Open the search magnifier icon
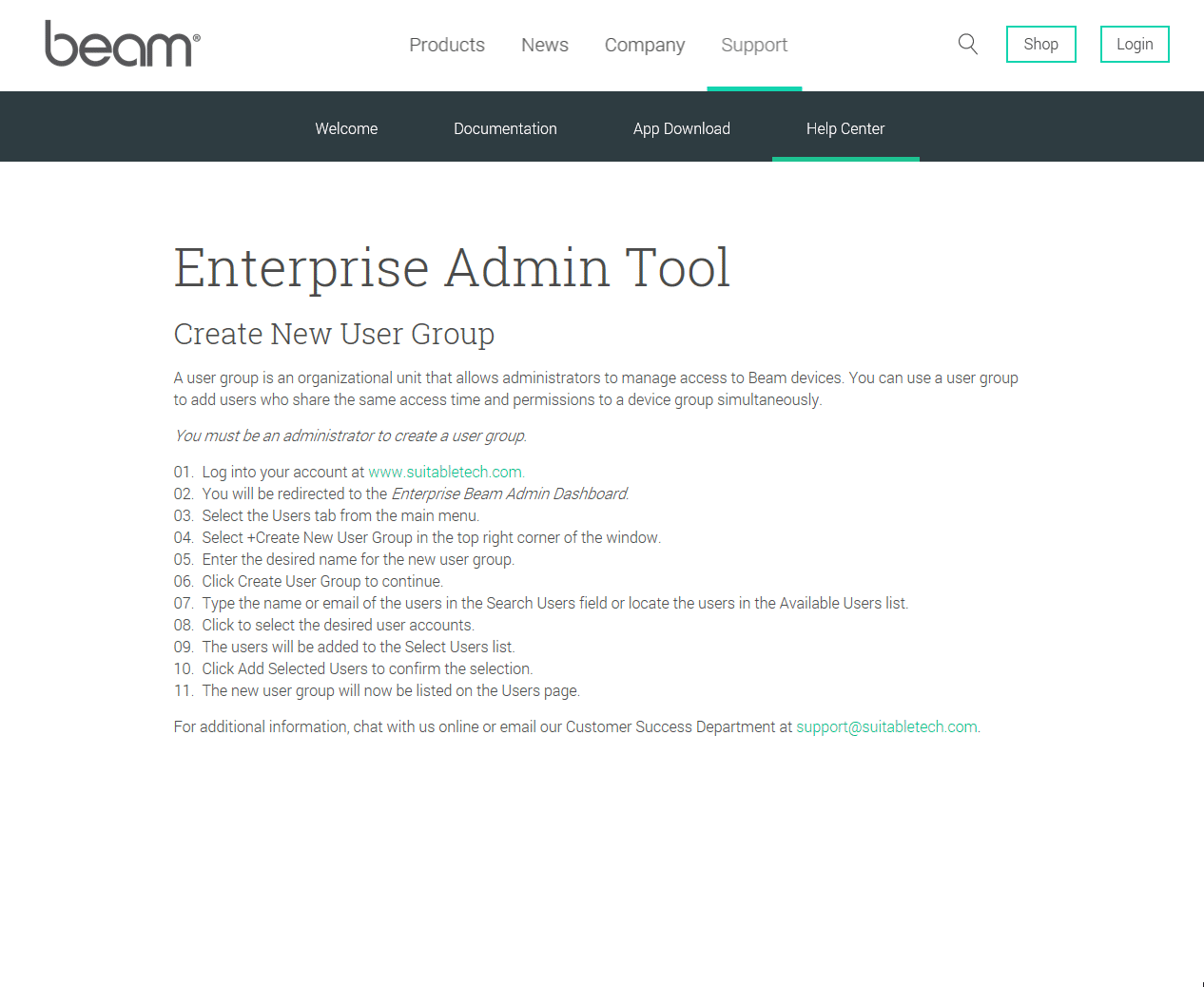This screenshot has height=987, width=1204. tap(968, 44)
